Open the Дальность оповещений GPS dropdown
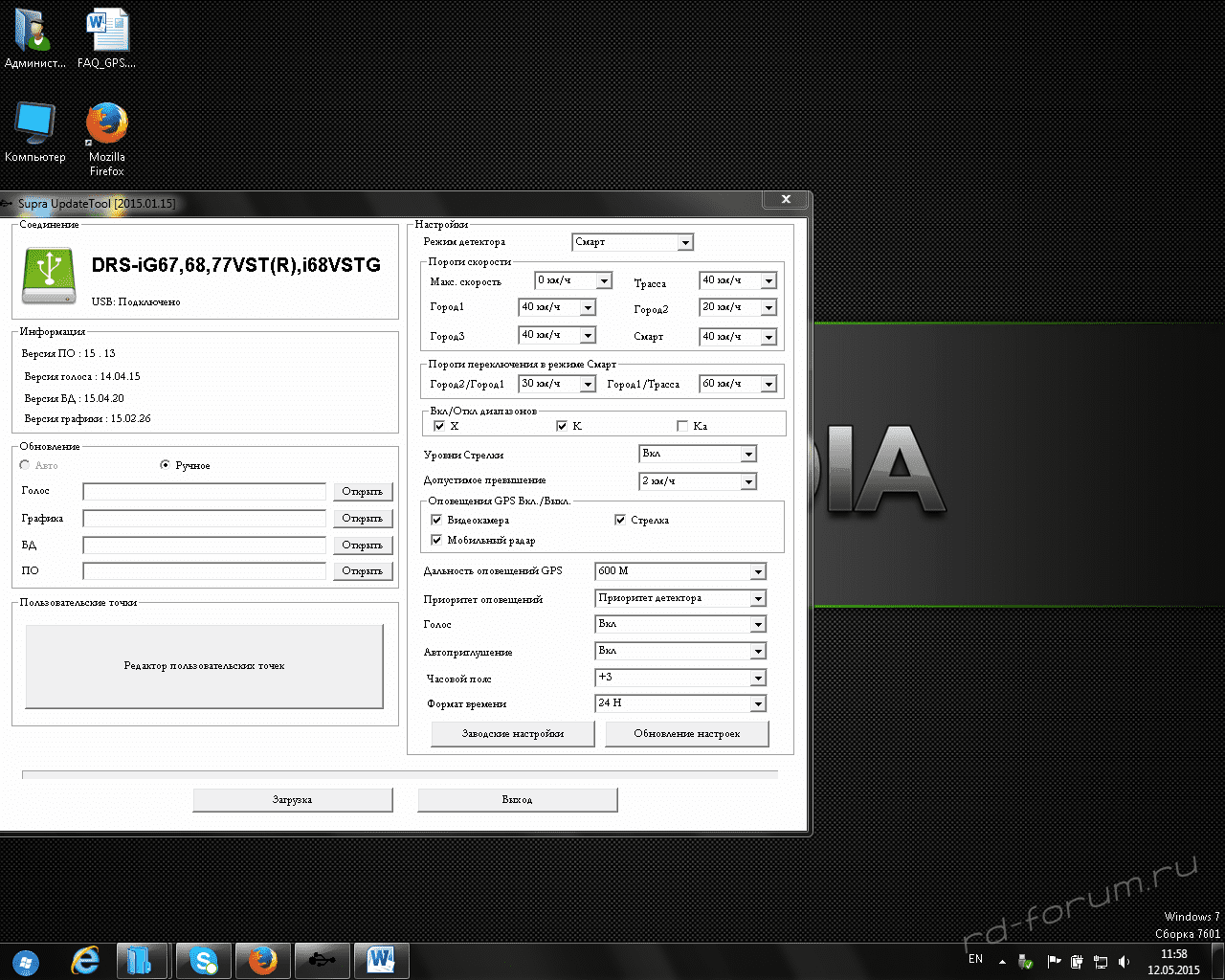This screenshot has width=1225, height=980. [x=680, y=571]
